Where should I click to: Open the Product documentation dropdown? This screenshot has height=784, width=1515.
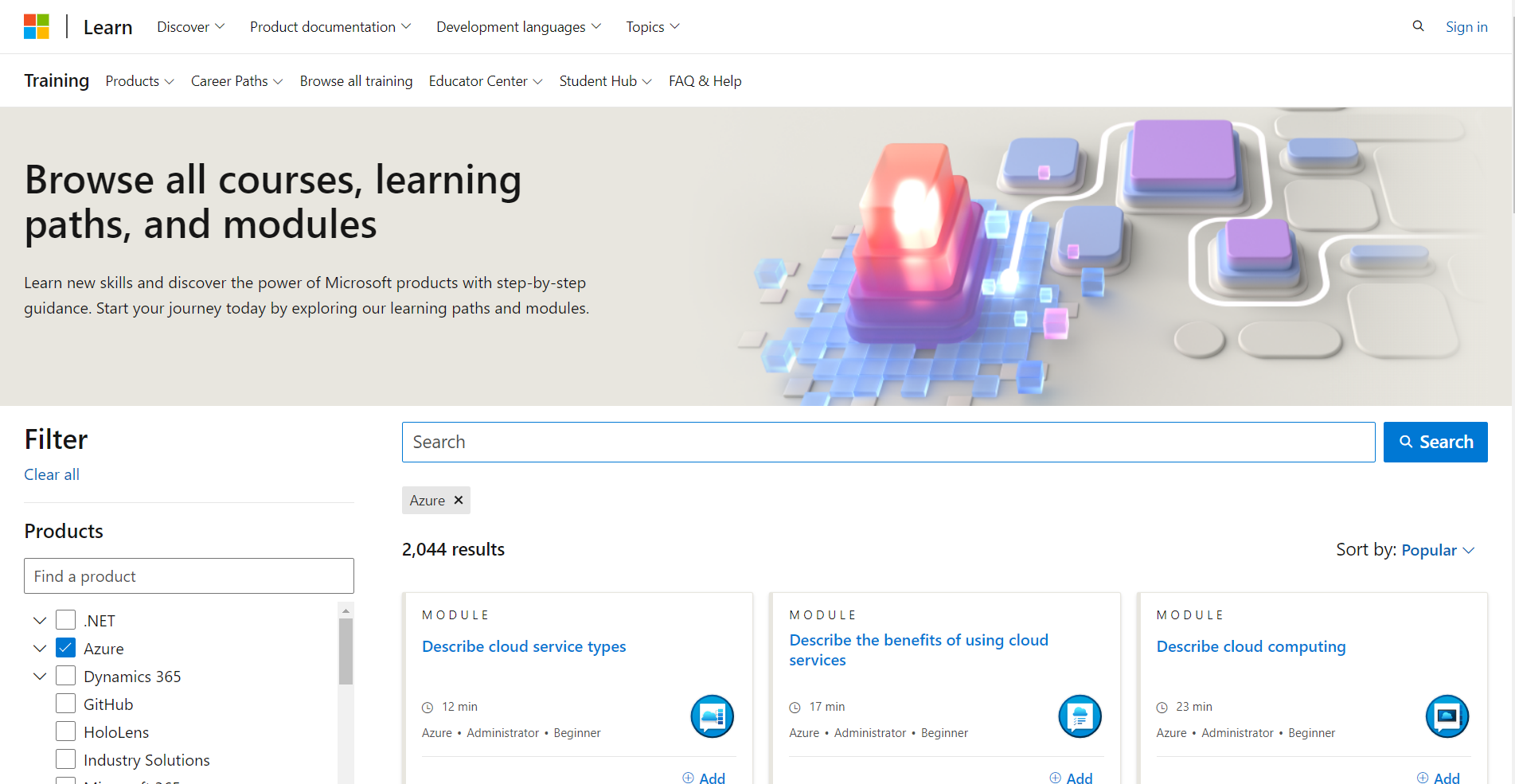(330, 26)
